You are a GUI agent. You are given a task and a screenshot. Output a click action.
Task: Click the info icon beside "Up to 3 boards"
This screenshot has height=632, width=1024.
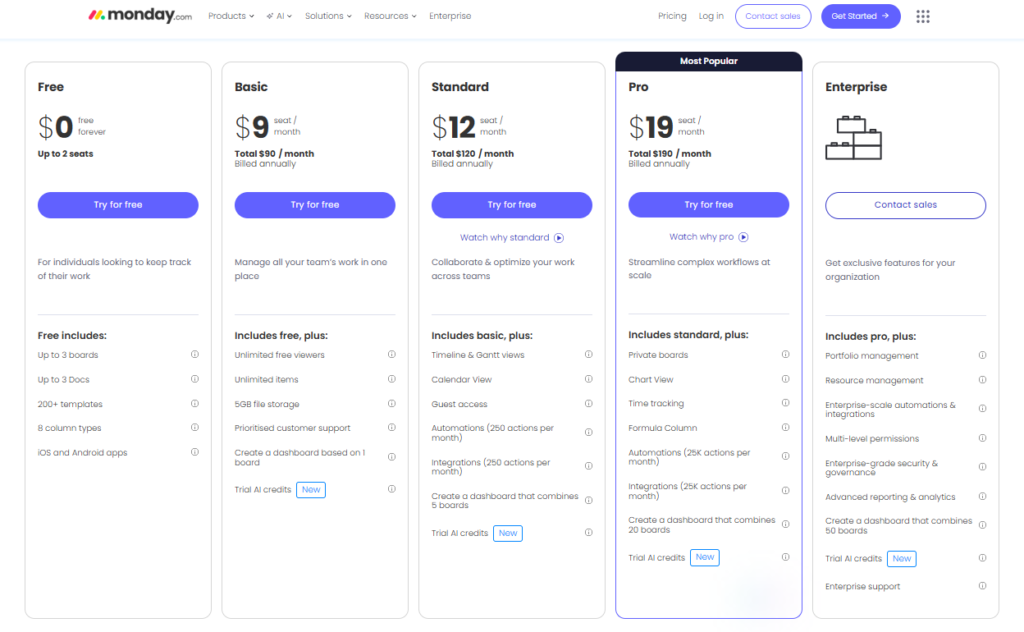point(195,355)
